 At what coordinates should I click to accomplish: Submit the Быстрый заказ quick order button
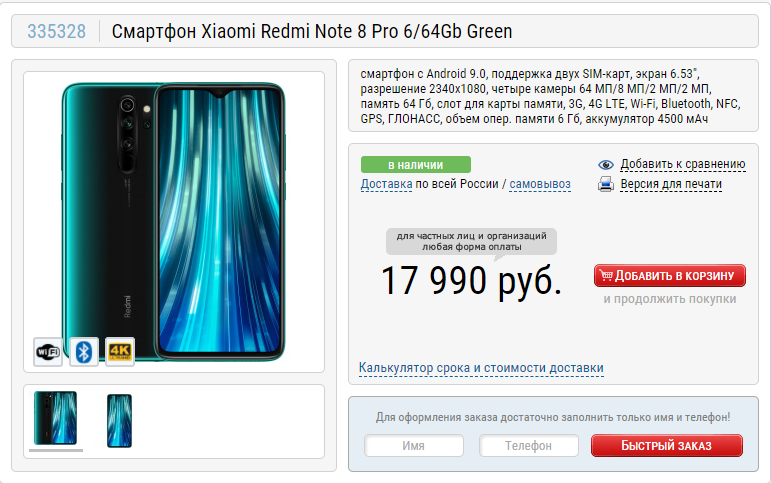[x=667, y=446]
